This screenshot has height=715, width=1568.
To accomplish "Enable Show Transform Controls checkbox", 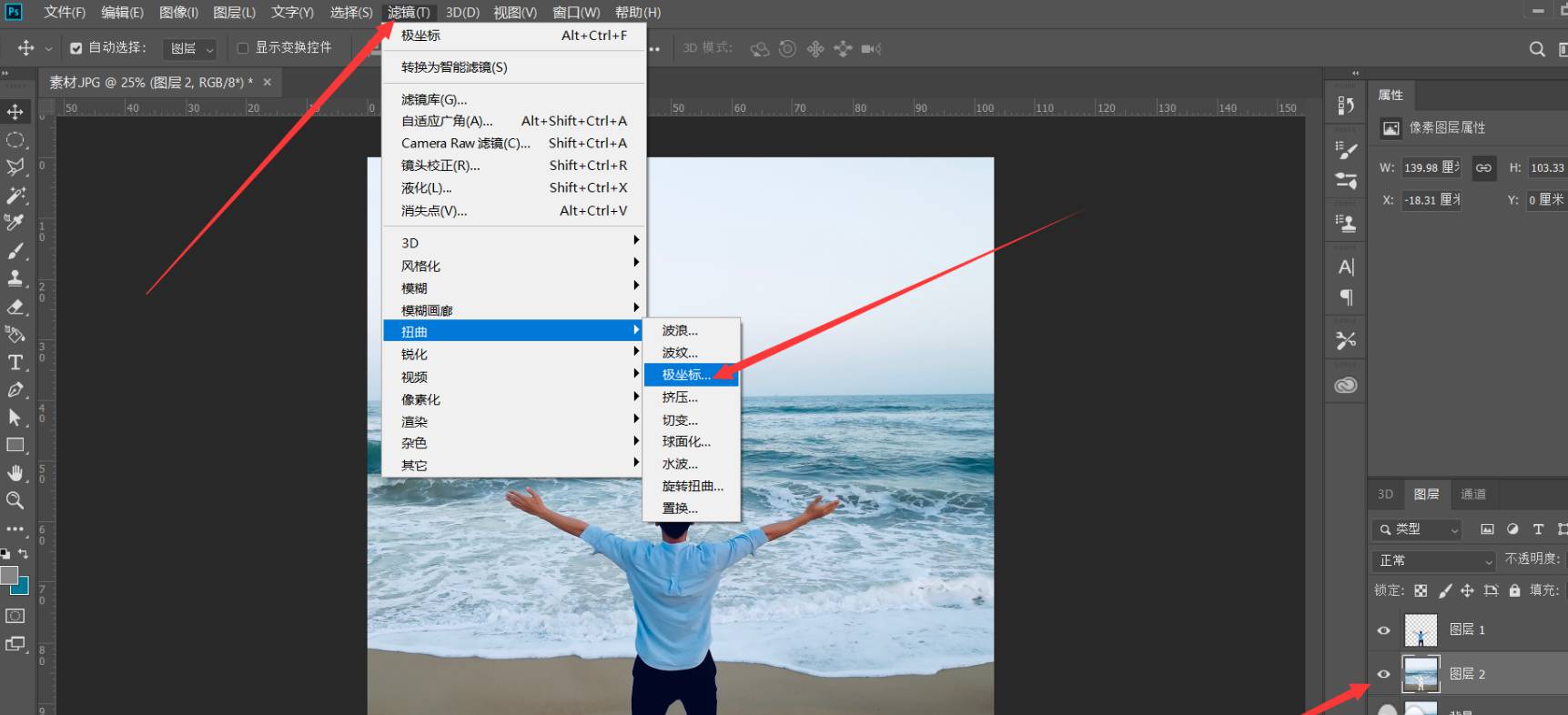I will (x=243, y=48).
